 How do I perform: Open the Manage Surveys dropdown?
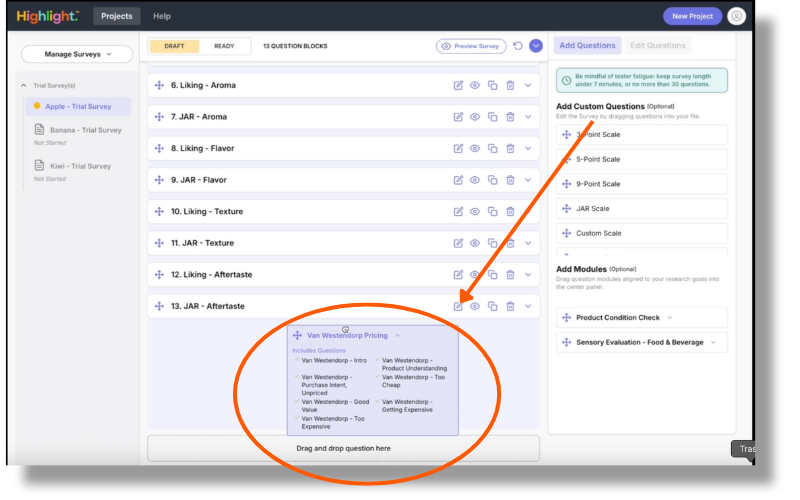coord(77,54)
